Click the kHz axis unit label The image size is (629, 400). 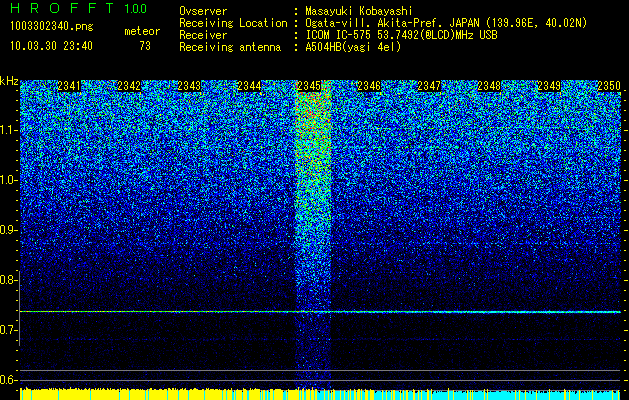pyautogui.click(x=9, y=81)
